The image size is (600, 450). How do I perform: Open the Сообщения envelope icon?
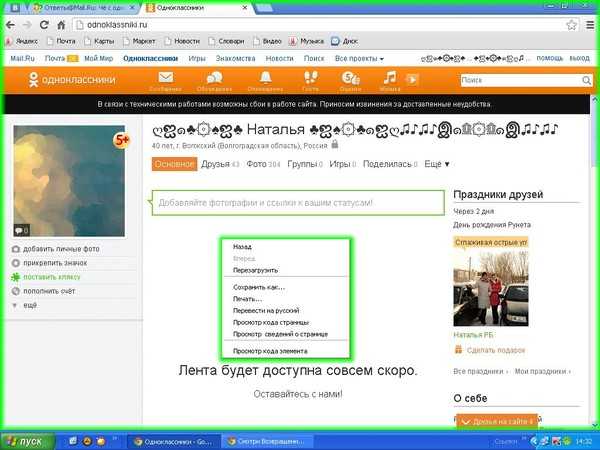tap(165, 78)
